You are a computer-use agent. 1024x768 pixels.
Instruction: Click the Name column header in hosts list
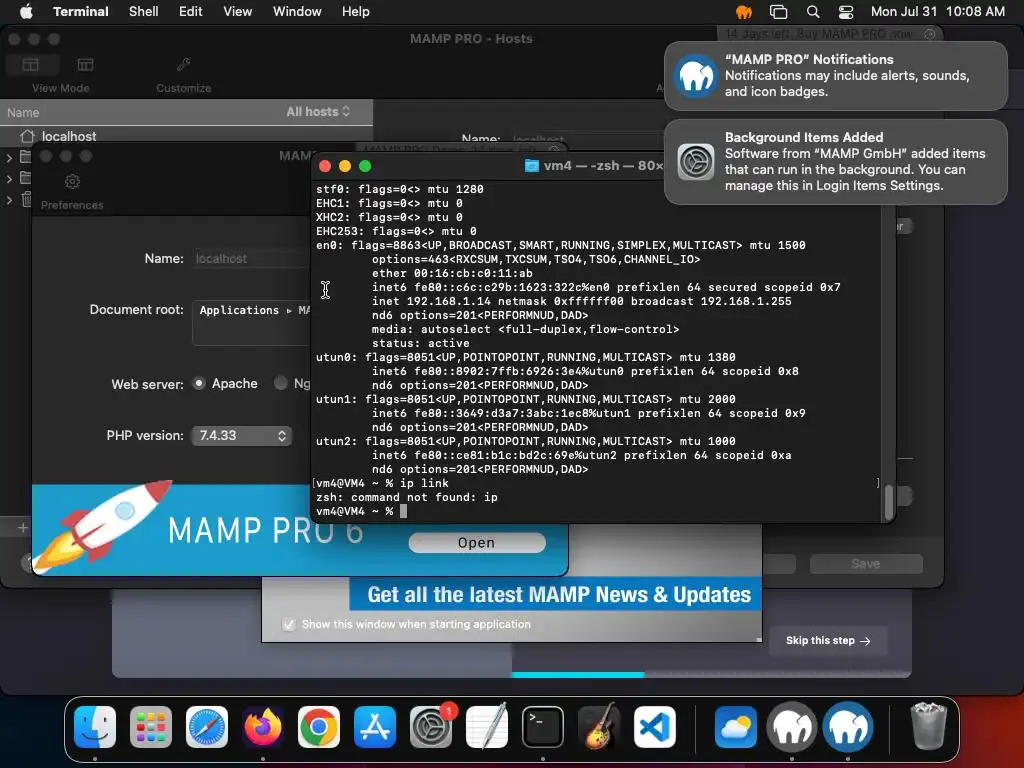tap(24, 112)
